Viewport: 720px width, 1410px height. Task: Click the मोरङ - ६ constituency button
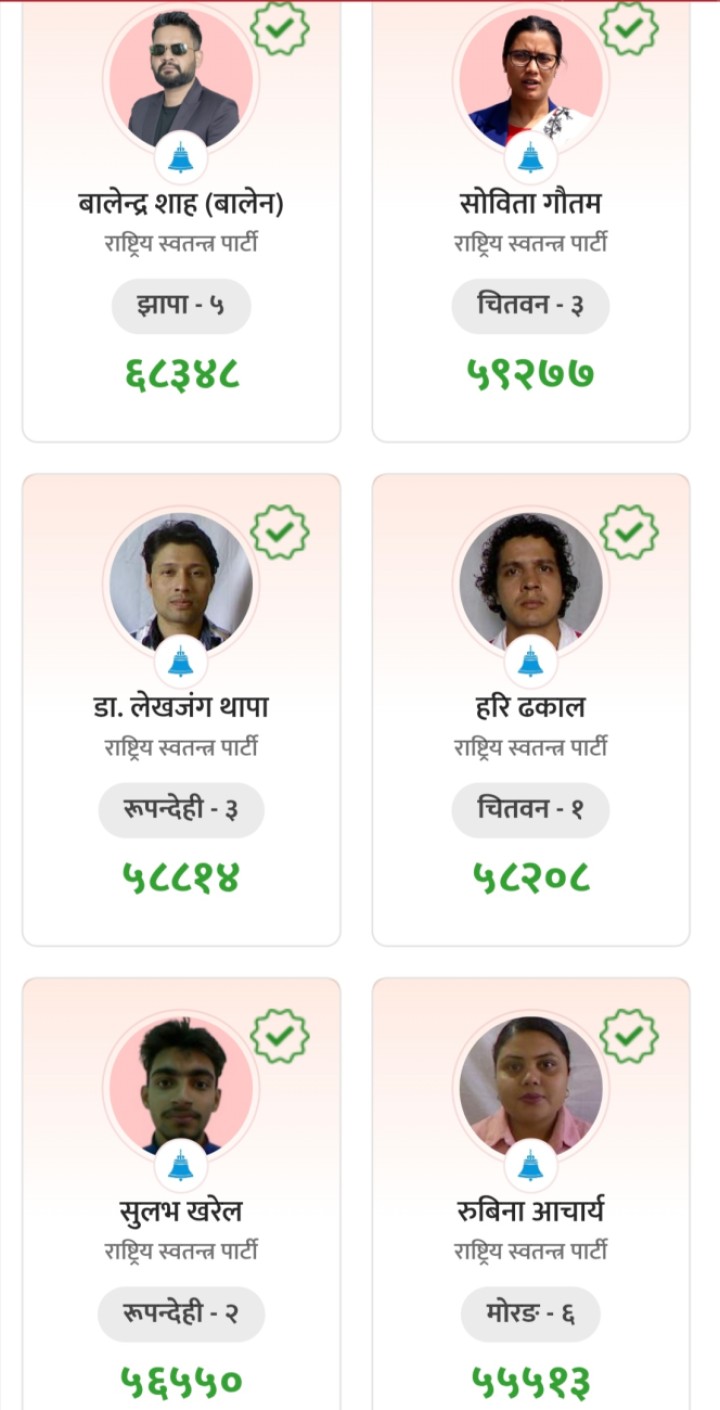pos(530,1315)
